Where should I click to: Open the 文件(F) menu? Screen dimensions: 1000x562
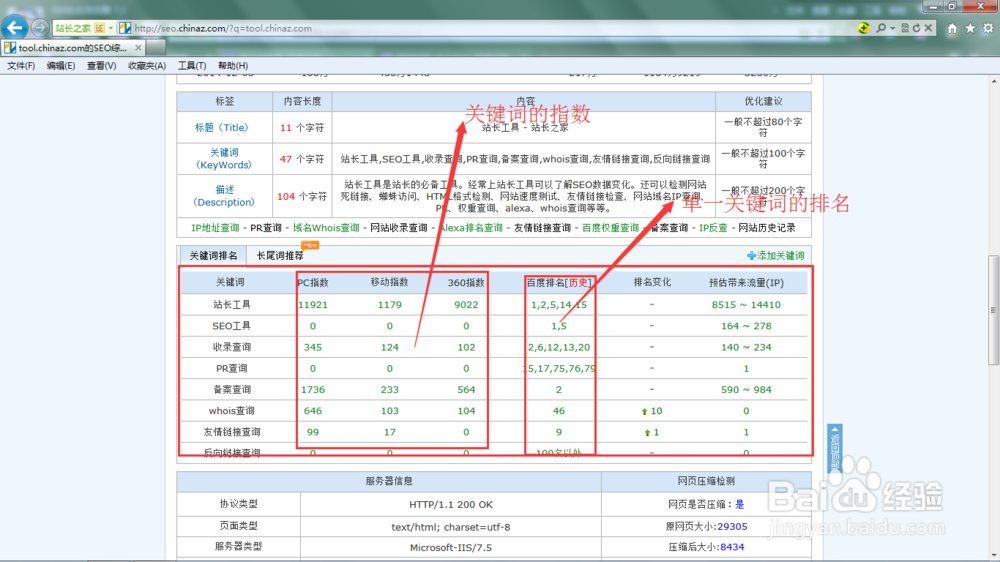21,66
